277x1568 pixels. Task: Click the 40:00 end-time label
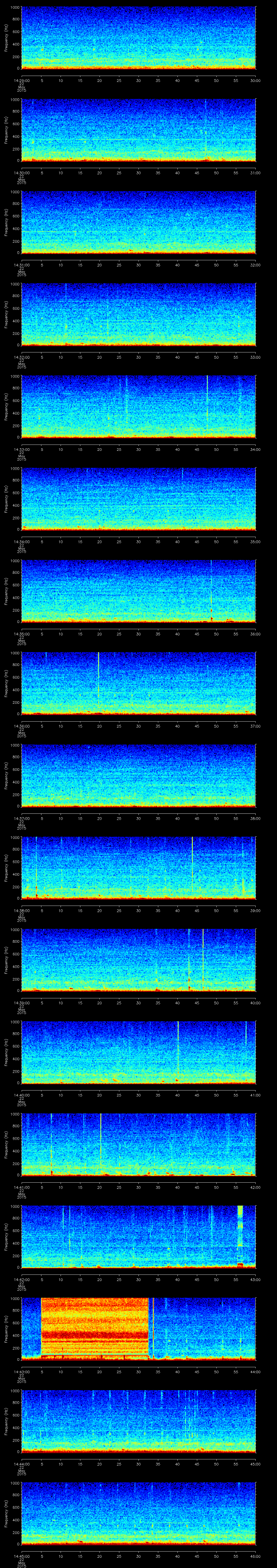click(256, 1003)
